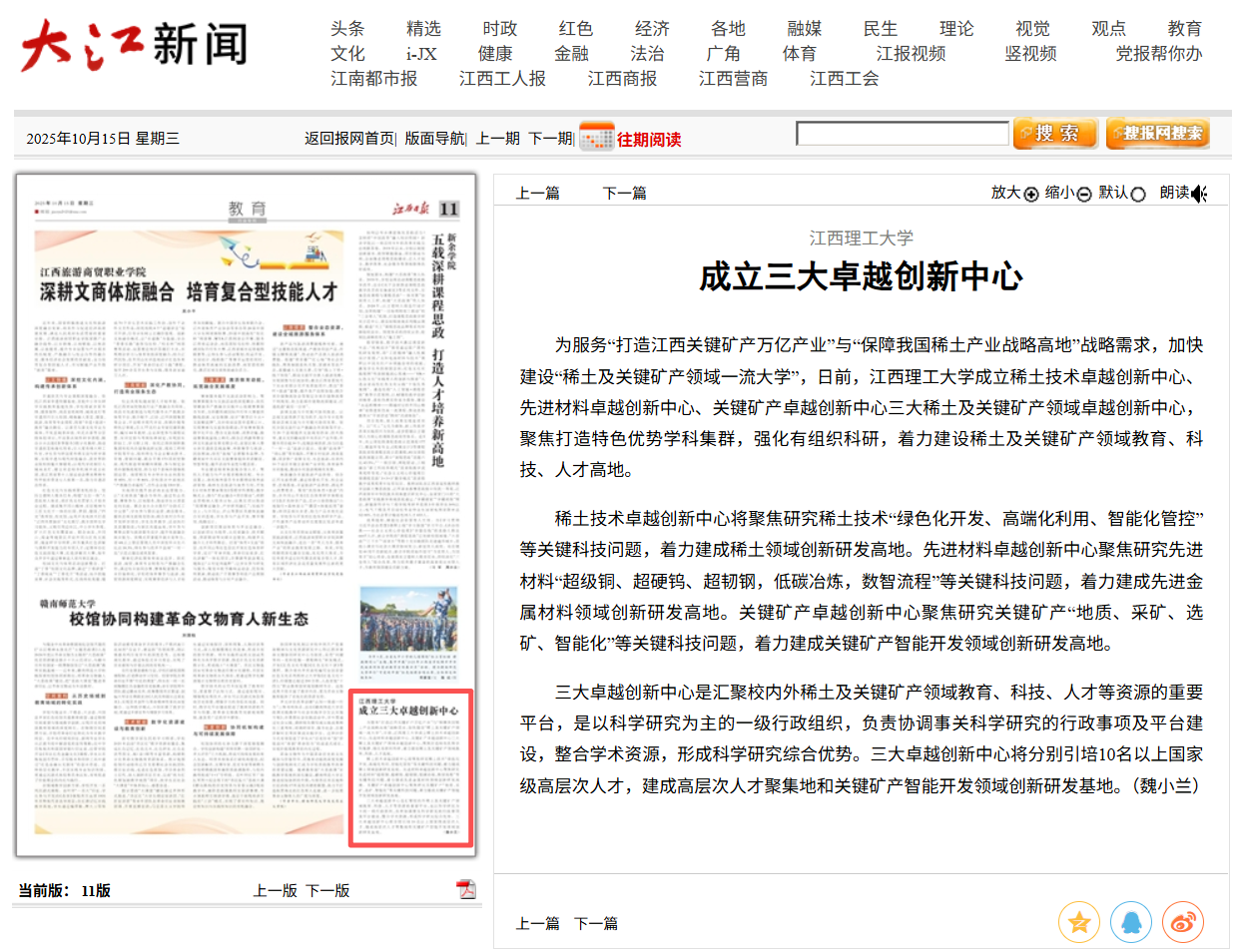Click the 大江新闻 logo

point(135,46)
